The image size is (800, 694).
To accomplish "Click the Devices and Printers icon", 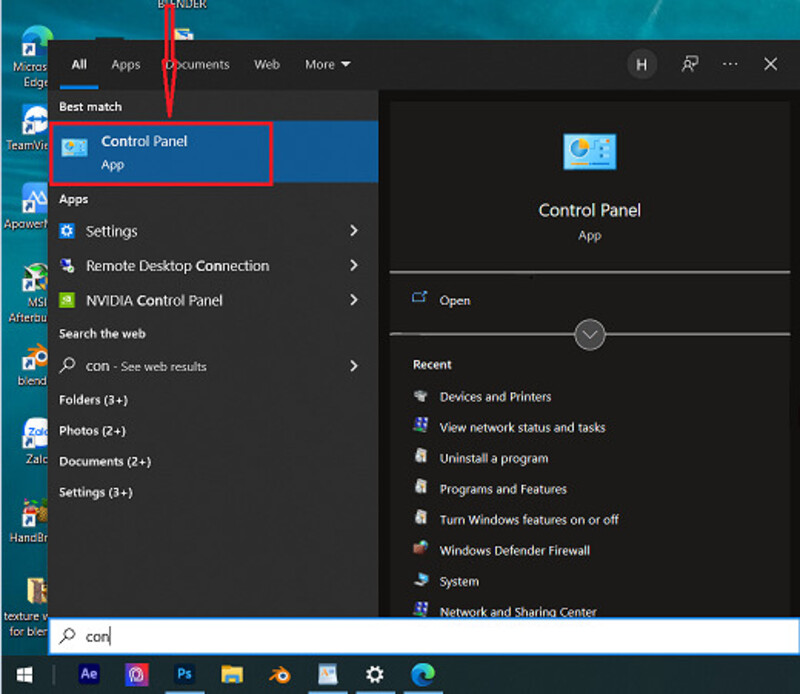I will (x=420, y=396).
